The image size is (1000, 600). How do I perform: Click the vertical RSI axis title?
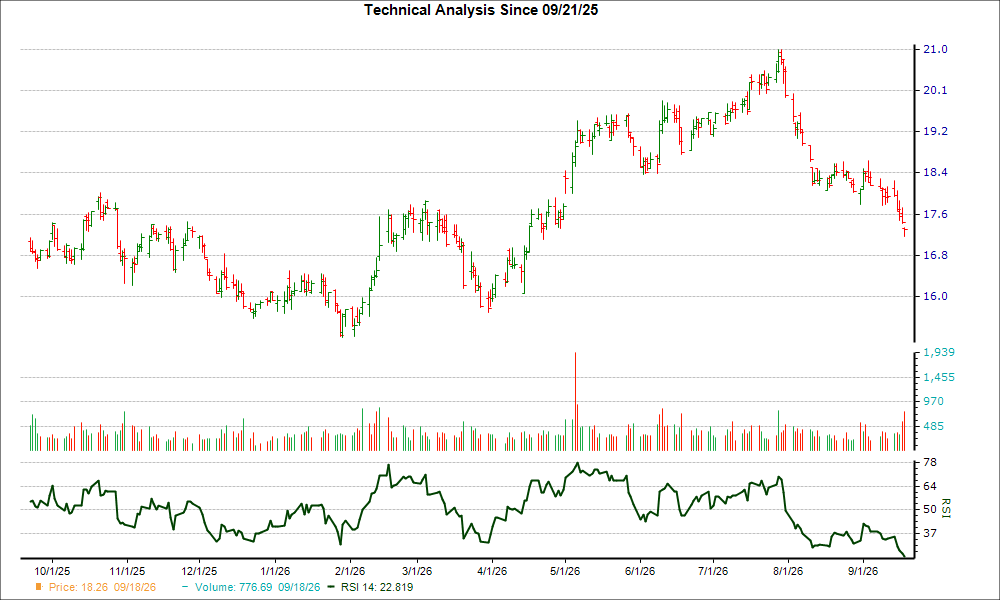(x=946, y=508)
